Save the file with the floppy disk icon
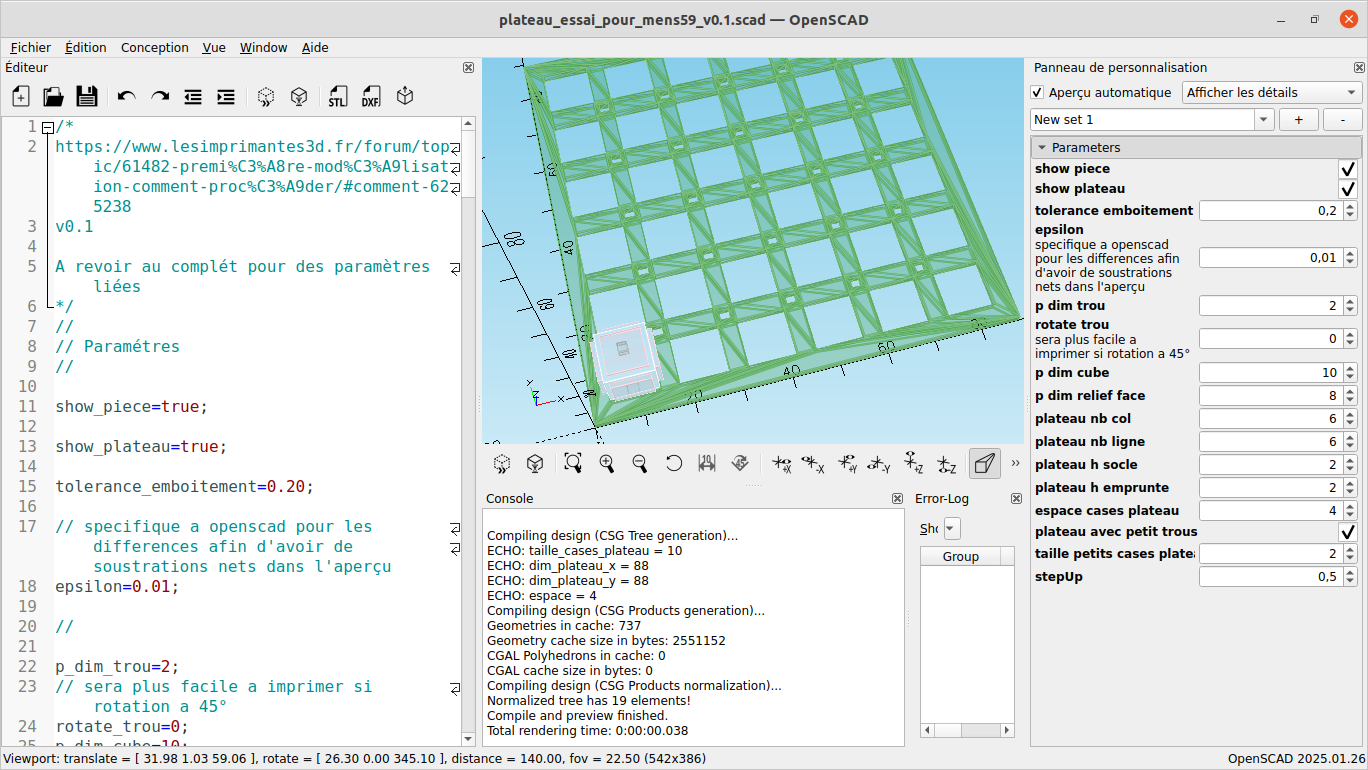 (87, 97)
